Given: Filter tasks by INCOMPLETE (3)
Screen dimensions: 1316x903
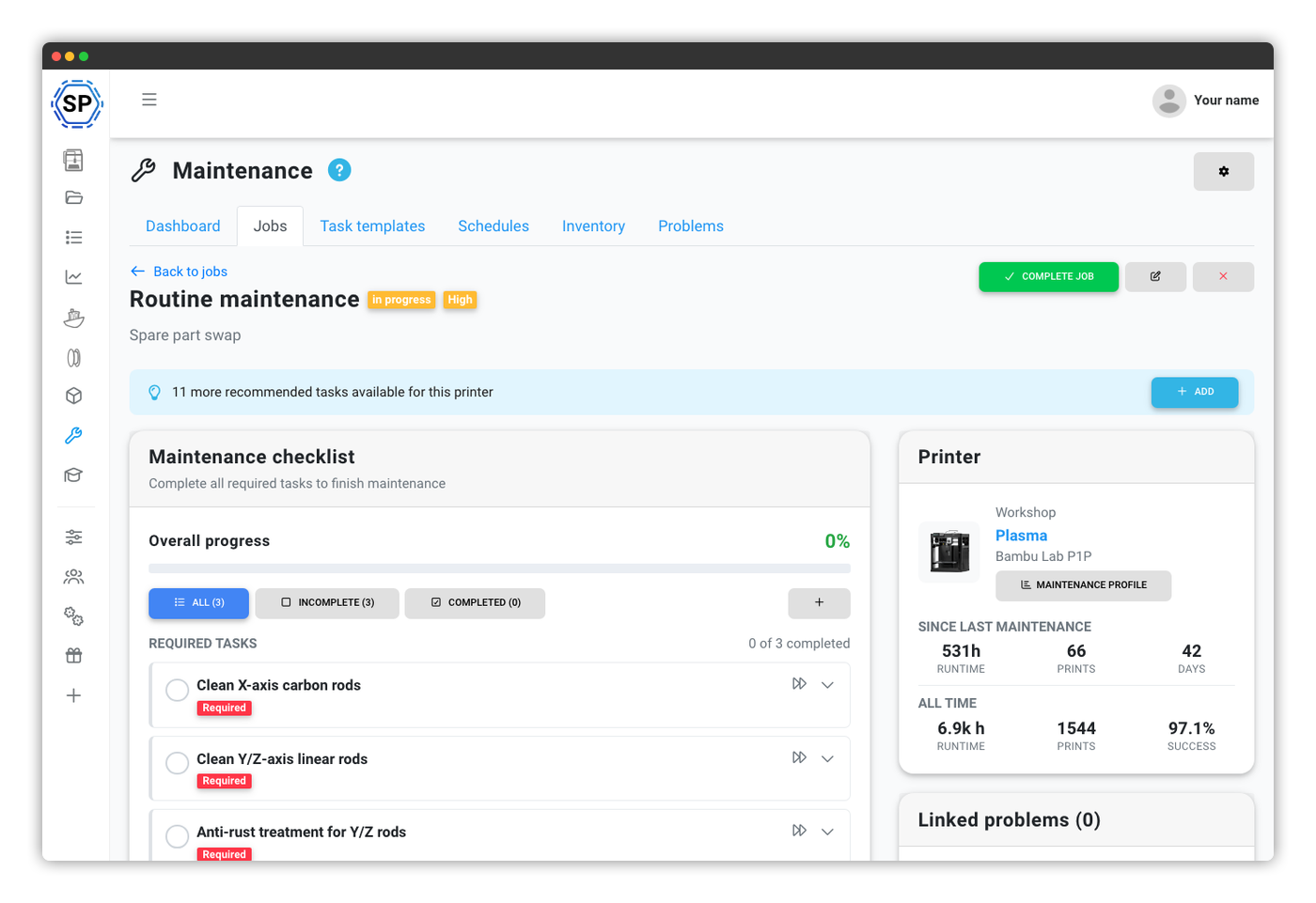Looking at the screenshot, I should [x=327, y=602].
